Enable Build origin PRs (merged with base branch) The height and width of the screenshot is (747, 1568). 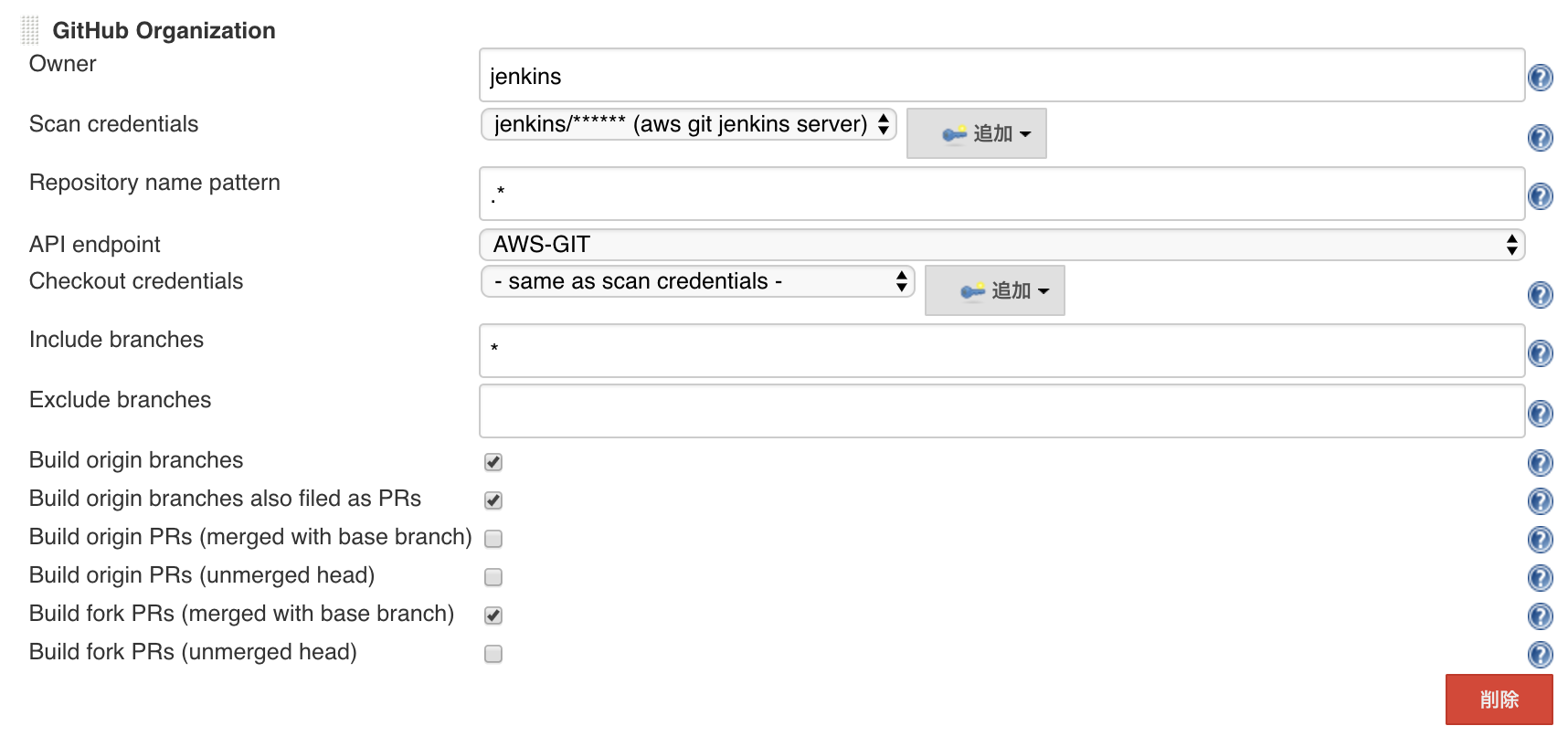(x=493, y=539)
